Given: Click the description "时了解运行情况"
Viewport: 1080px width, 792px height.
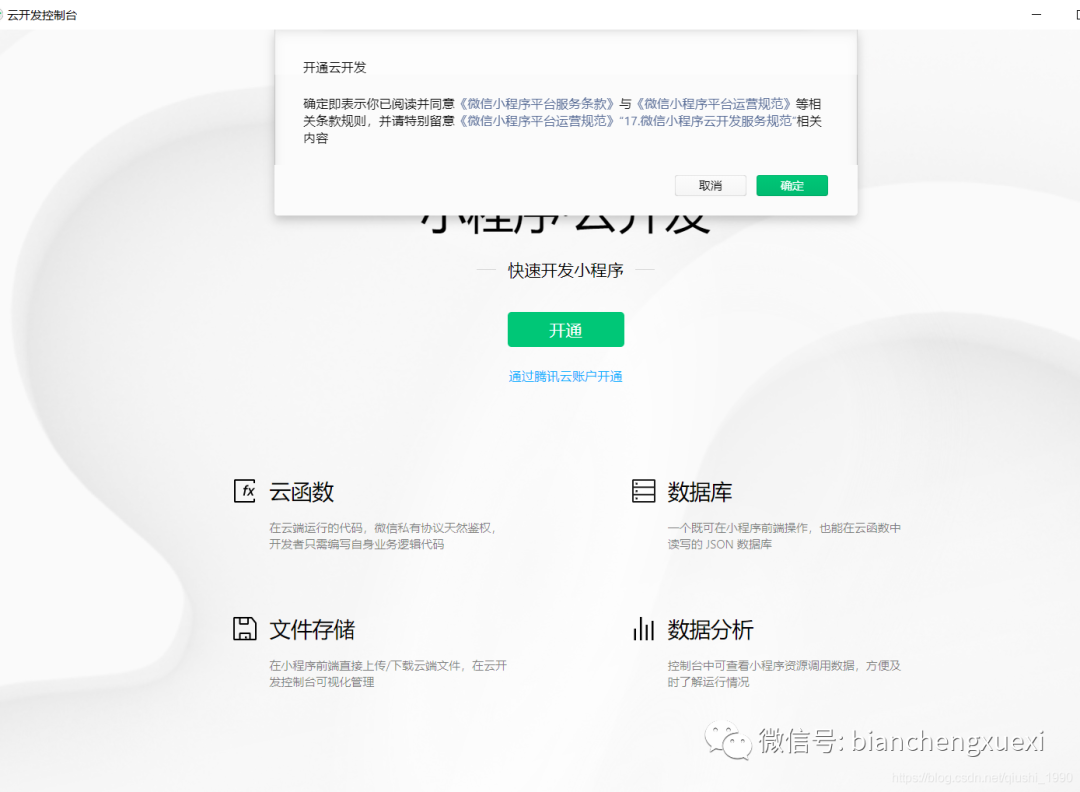Looking at the screenshot, I should 708,682.
